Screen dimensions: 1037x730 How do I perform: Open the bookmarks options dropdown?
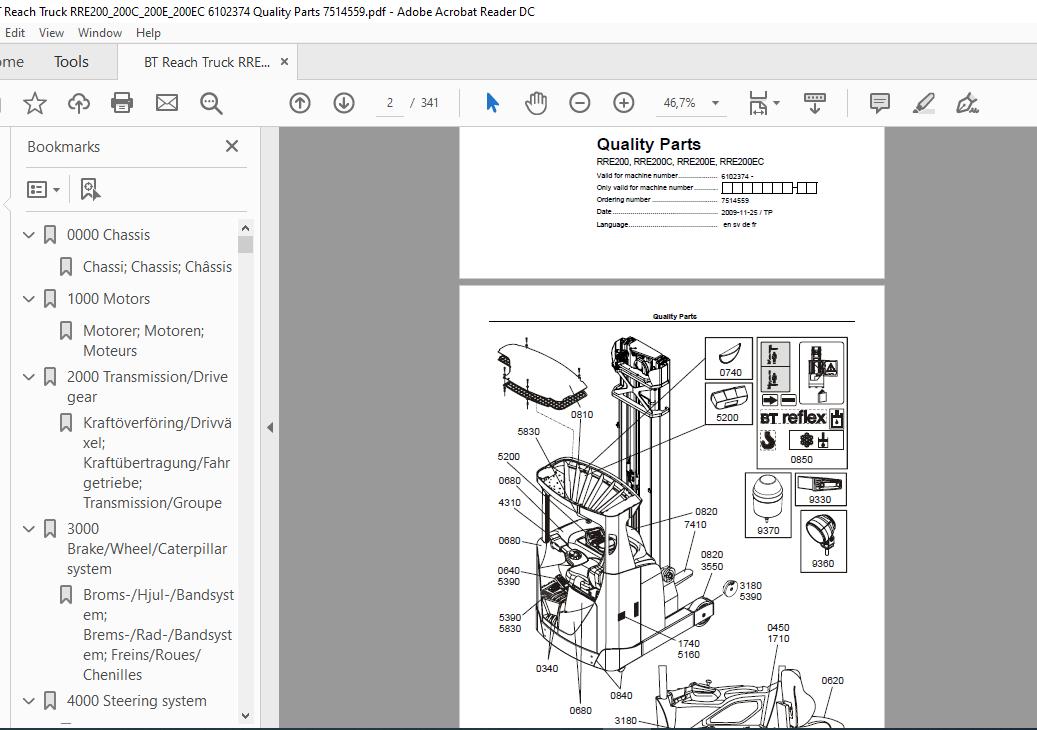(x=44, y=190)
